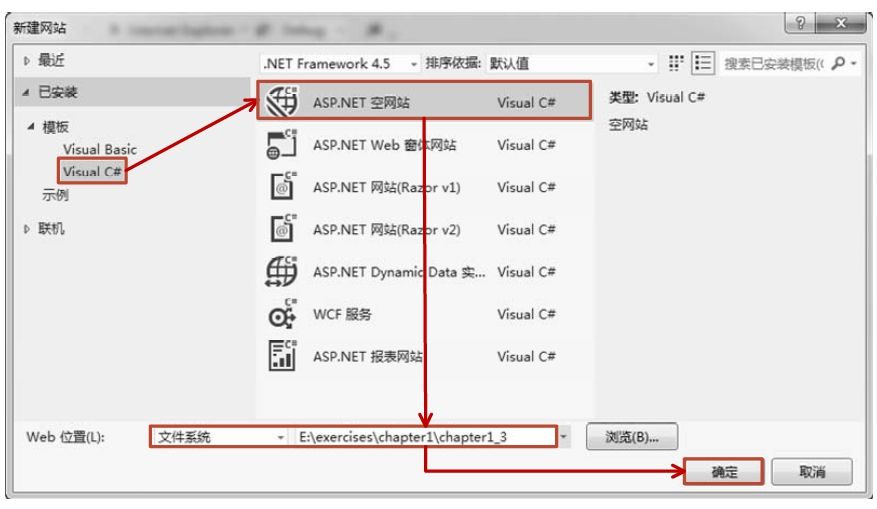Select ASP.NET Web 窗体网站 template name
This screenshot has width=877, height=509.
click(x=385, y=145)
